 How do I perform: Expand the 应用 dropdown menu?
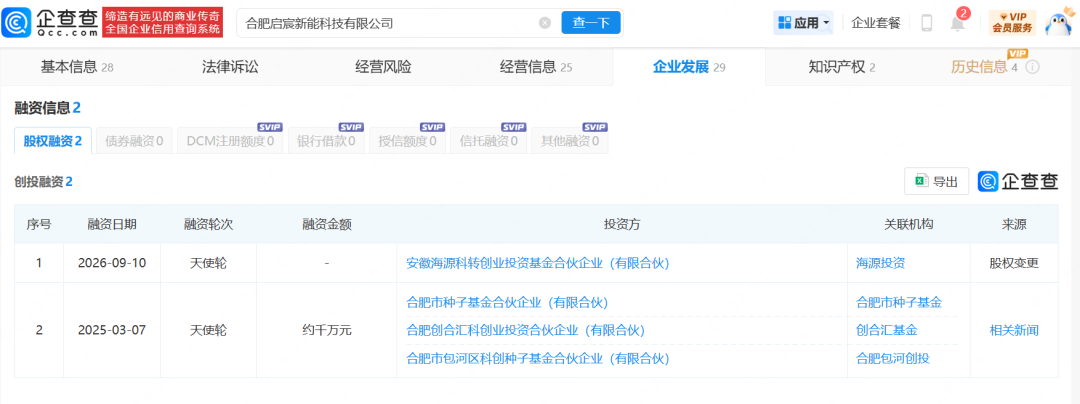click(x=803, y=23)
